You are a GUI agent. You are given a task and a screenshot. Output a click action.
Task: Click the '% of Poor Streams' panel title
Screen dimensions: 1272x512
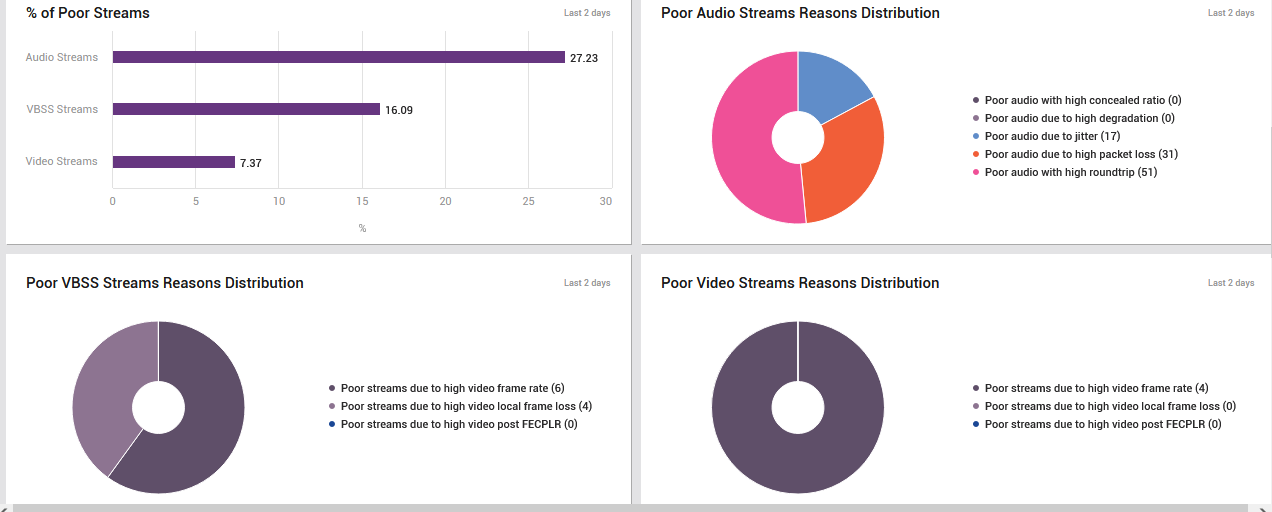[x=88, y=13]
